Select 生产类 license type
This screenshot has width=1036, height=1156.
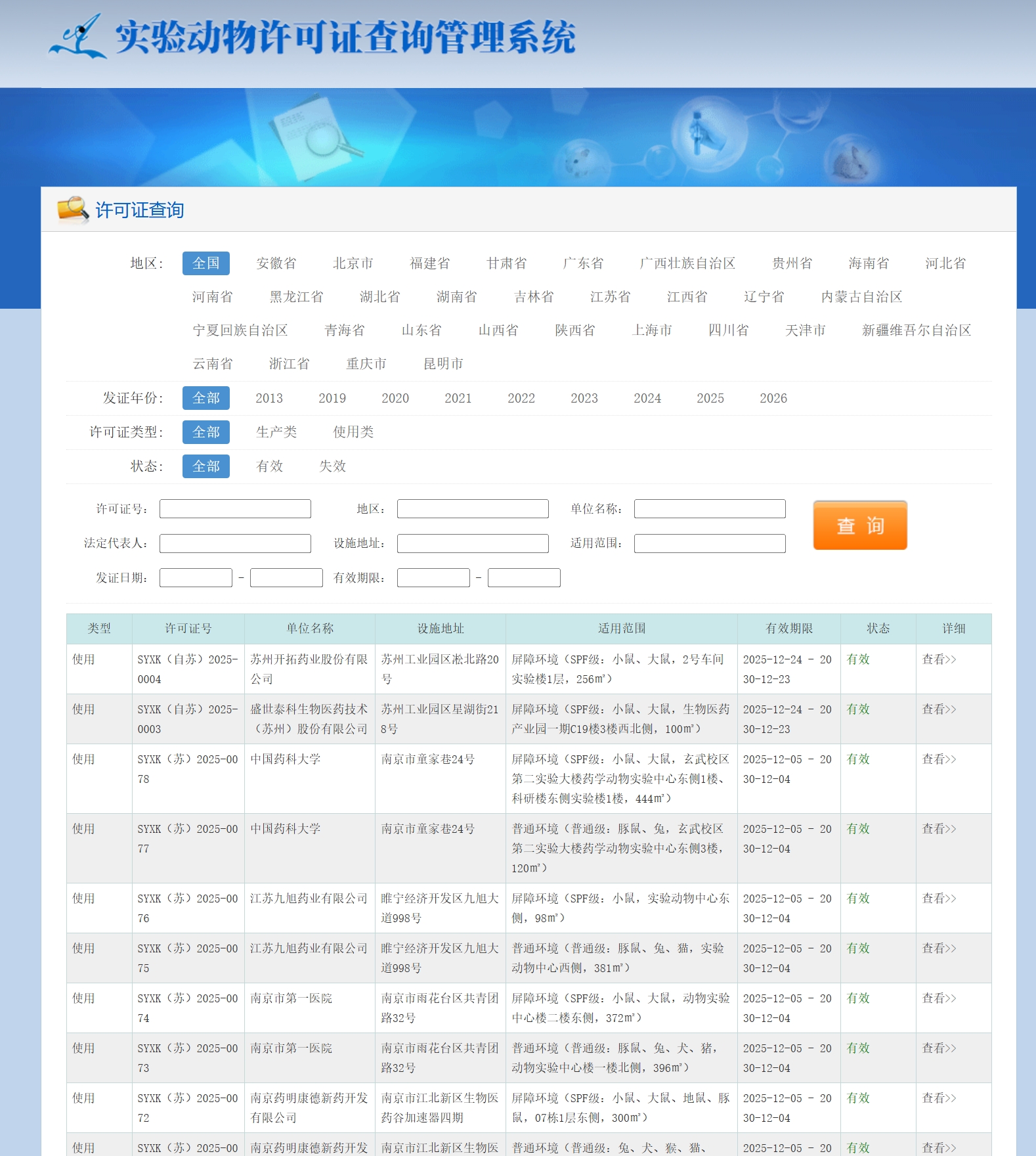276,432
